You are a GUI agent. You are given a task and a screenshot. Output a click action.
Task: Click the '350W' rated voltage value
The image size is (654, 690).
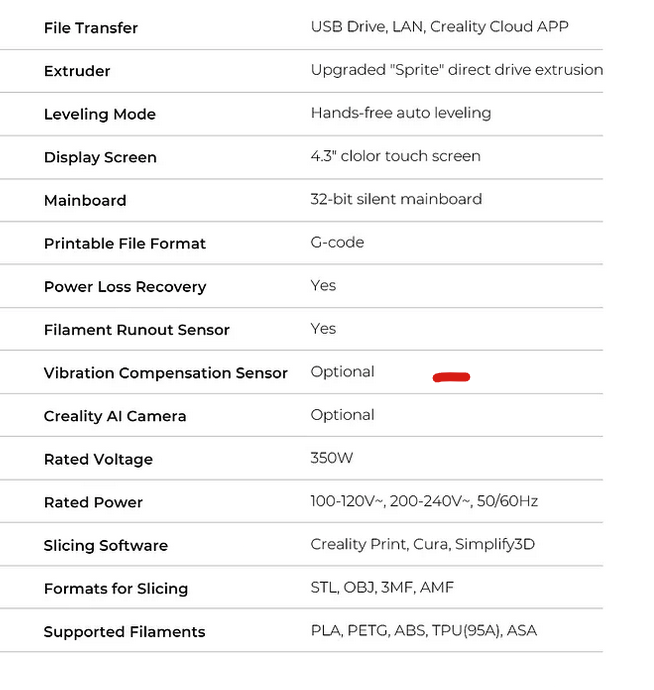[x=331, y=458]
